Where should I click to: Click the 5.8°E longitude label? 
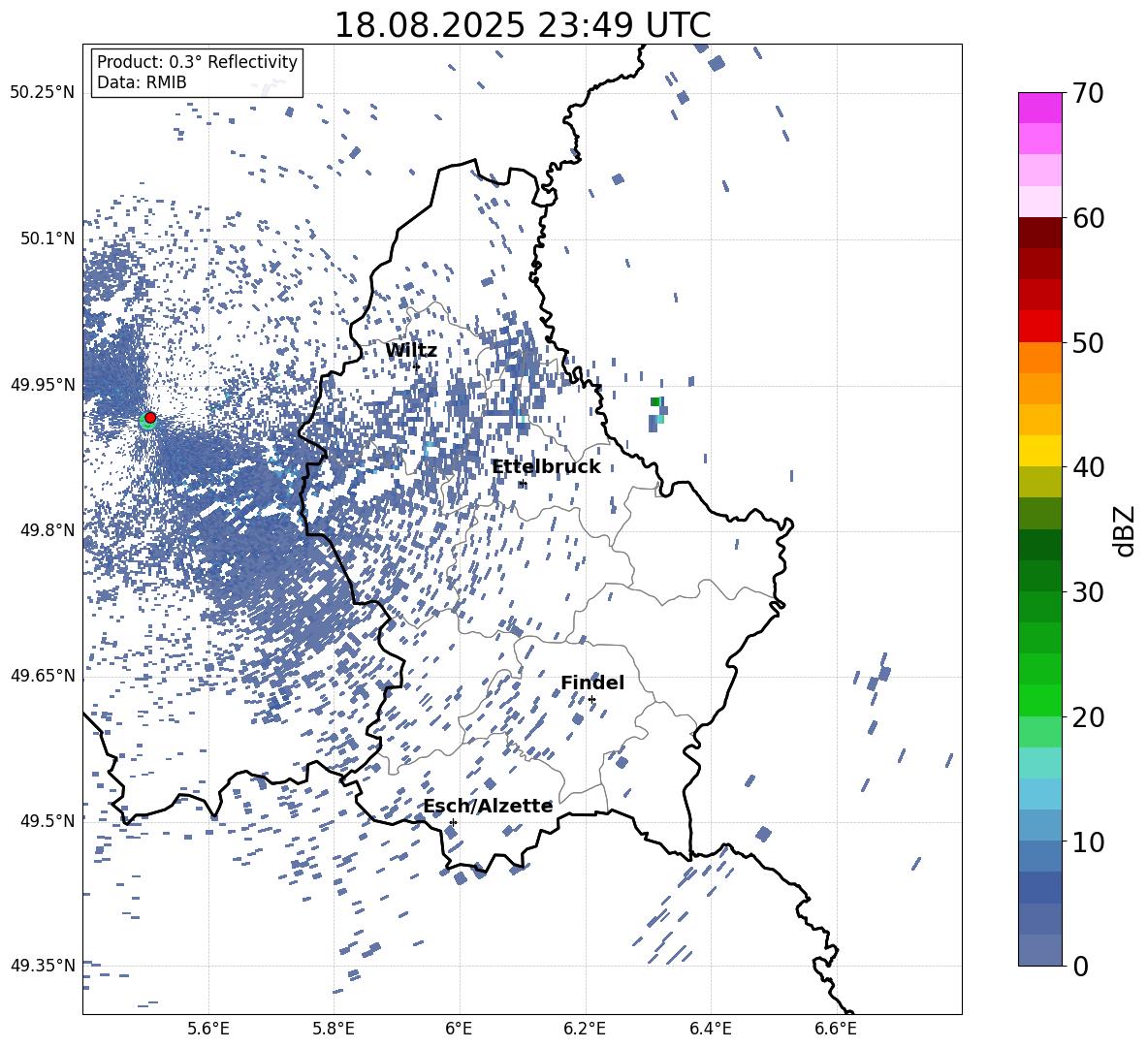click(334, 1029)
